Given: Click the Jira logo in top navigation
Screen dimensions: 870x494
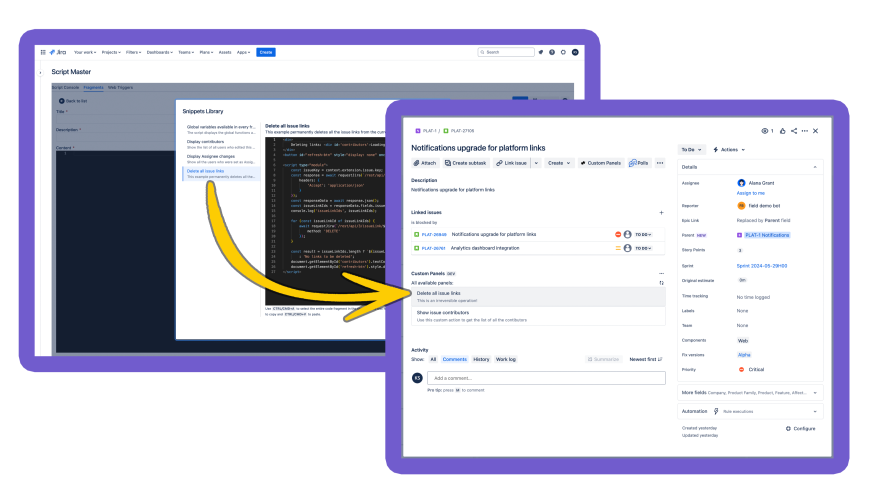Looking at the screenshot, I should pyautogui.click(x=58, y=52).
